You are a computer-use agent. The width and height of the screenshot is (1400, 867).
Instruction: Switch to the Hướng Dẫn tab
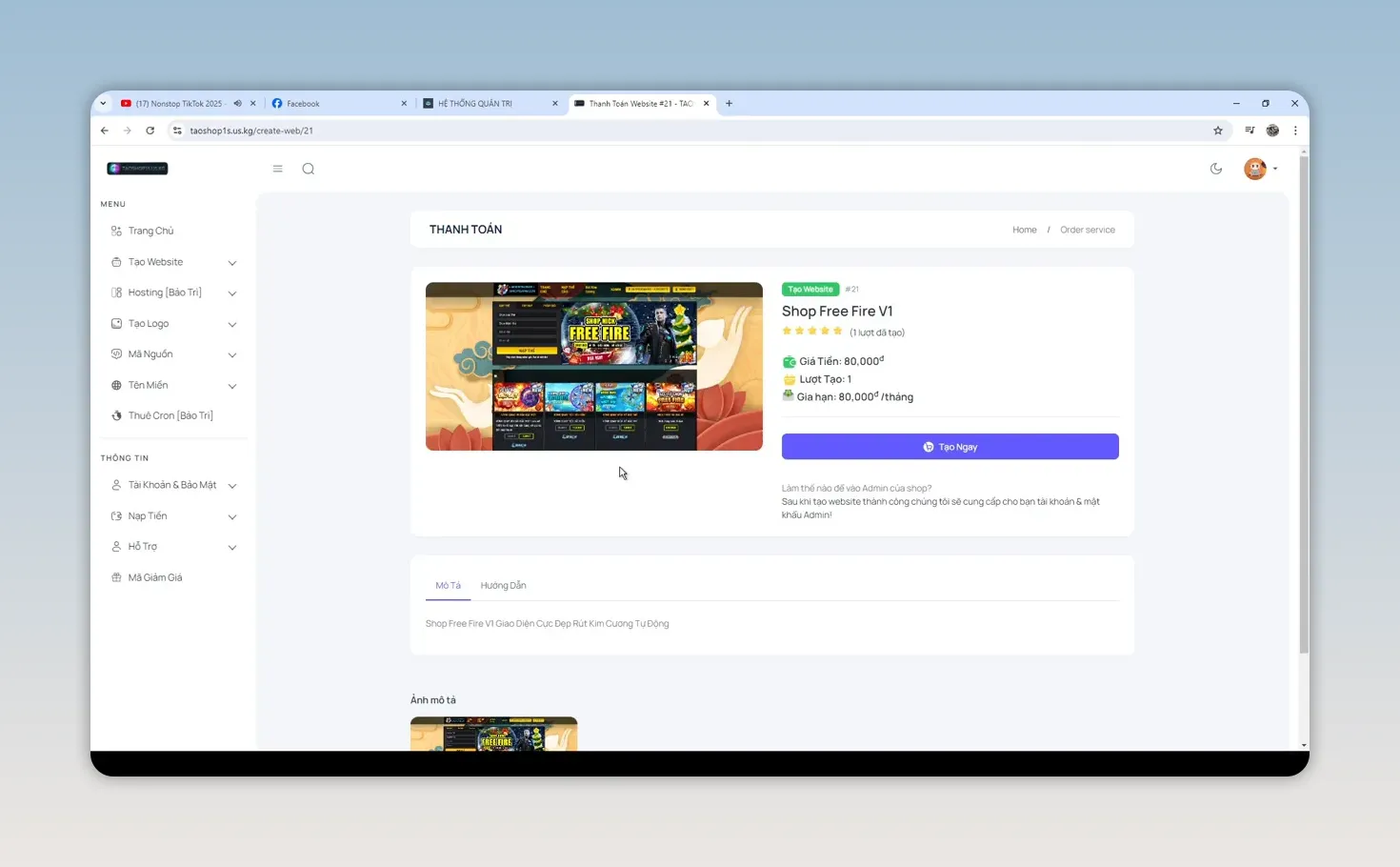[x=503, y=585]
